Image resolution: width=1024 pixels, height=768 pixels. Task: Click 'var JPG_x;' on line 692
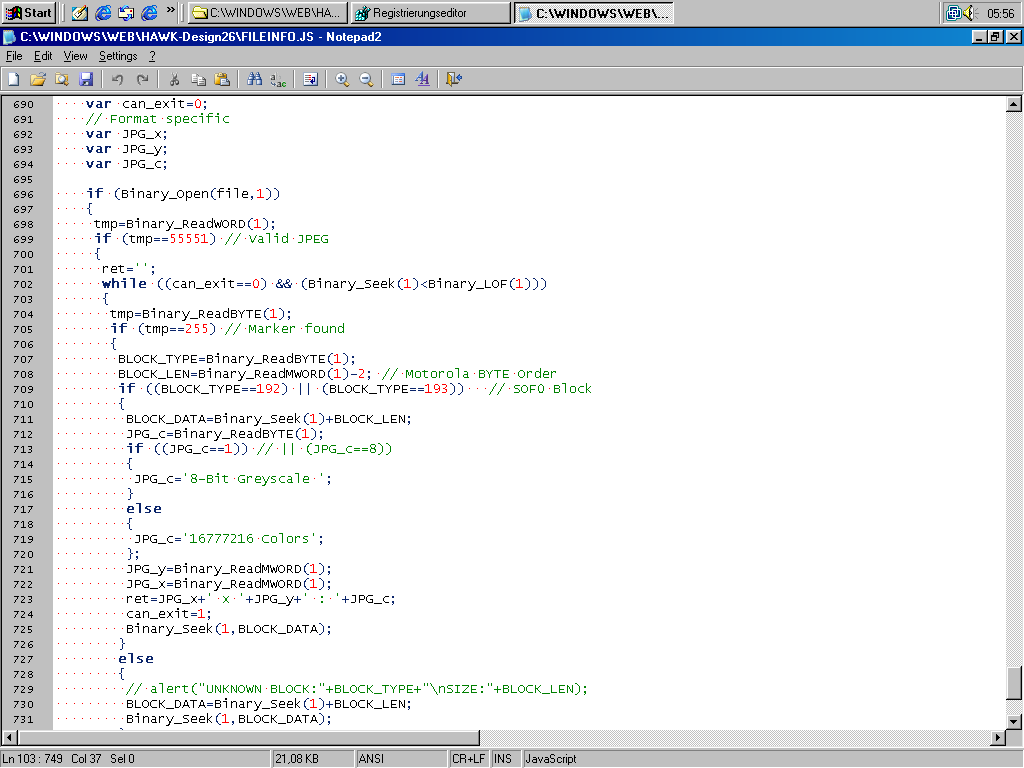point(126,134)
